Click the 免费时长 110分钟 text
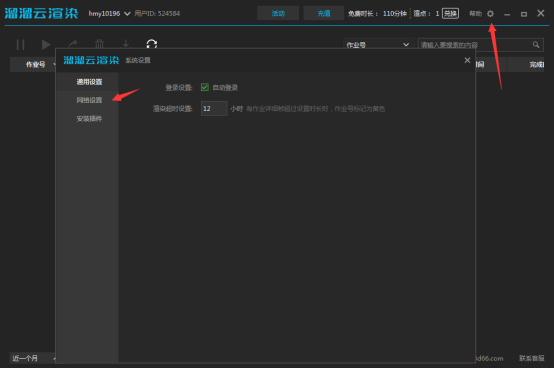 (377, 14)
